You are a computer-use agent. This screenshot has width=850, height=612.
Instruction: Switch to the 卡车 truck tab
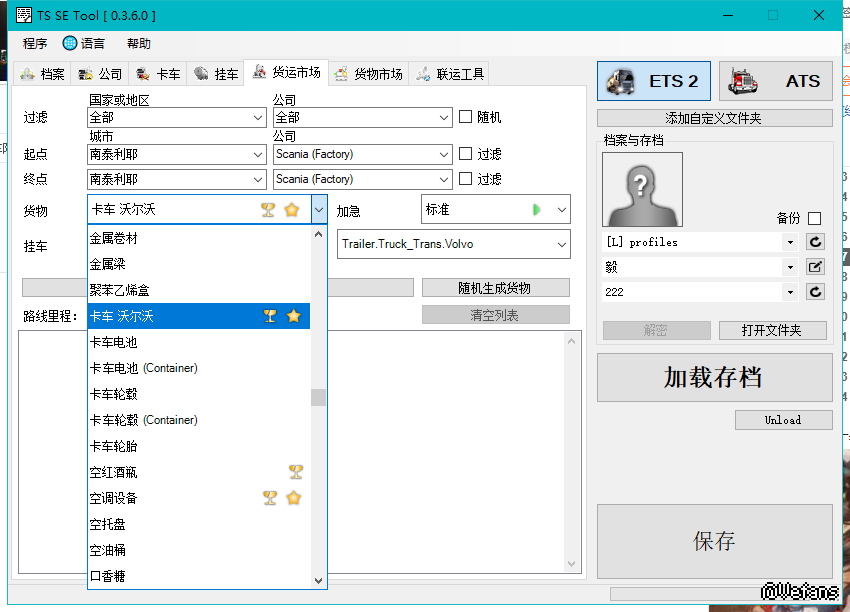[158, 74]
